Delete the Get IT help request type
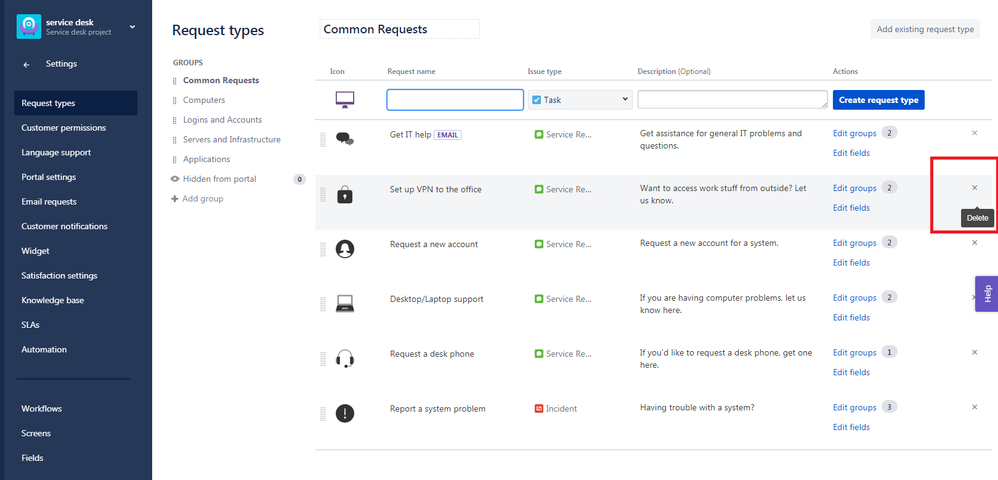Viewport: 998px width, 480px height. (974, 133)
